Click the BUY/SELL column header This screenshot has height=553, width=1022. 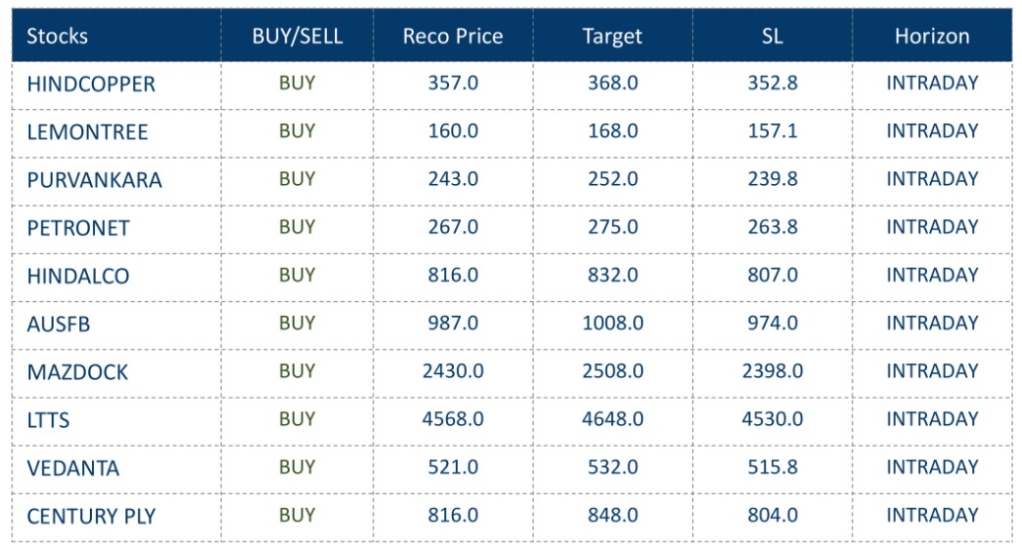(297, 36)
